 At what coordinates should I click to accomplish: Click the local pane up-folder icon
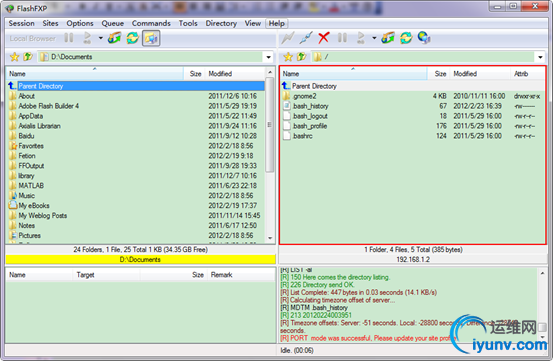point(28,57)
